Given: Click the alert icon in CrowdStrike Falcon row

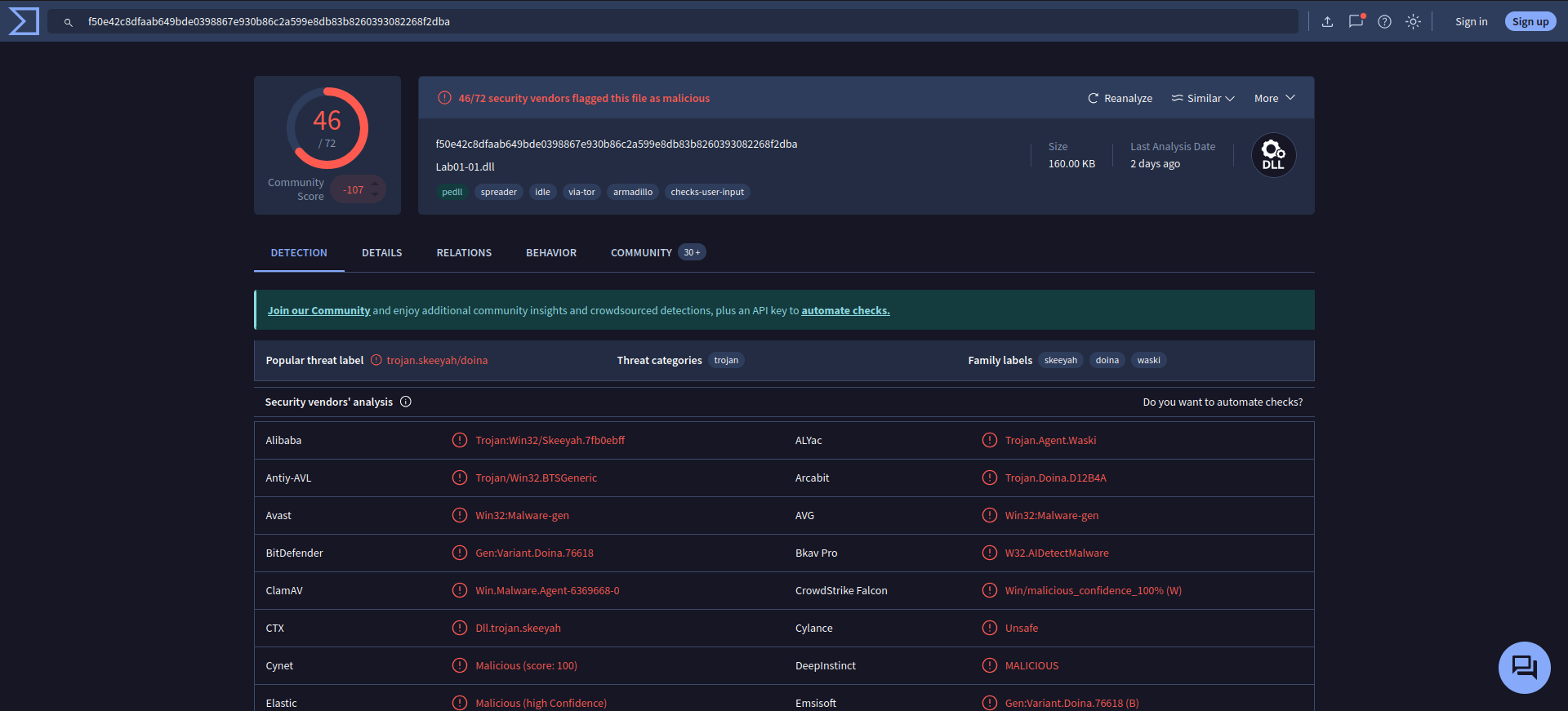Looking at the screenshot, I should pos(989,590).
